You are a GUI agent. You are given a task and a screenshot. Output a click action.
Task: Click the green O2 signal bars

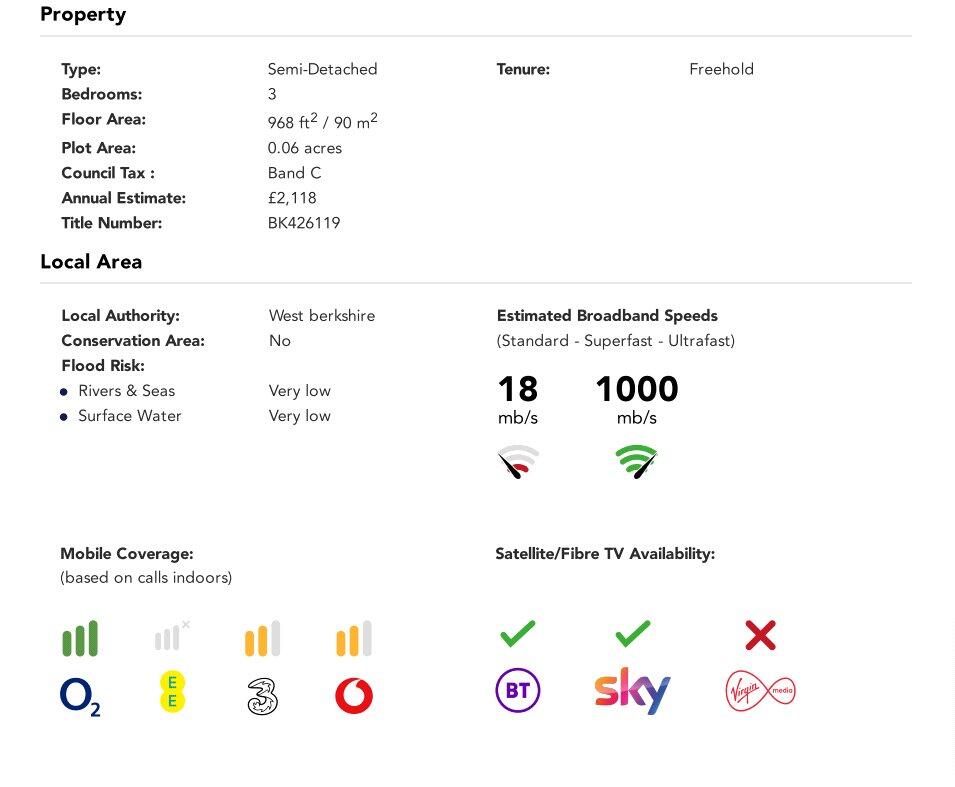pyautogui.click(x=80, y=638)
